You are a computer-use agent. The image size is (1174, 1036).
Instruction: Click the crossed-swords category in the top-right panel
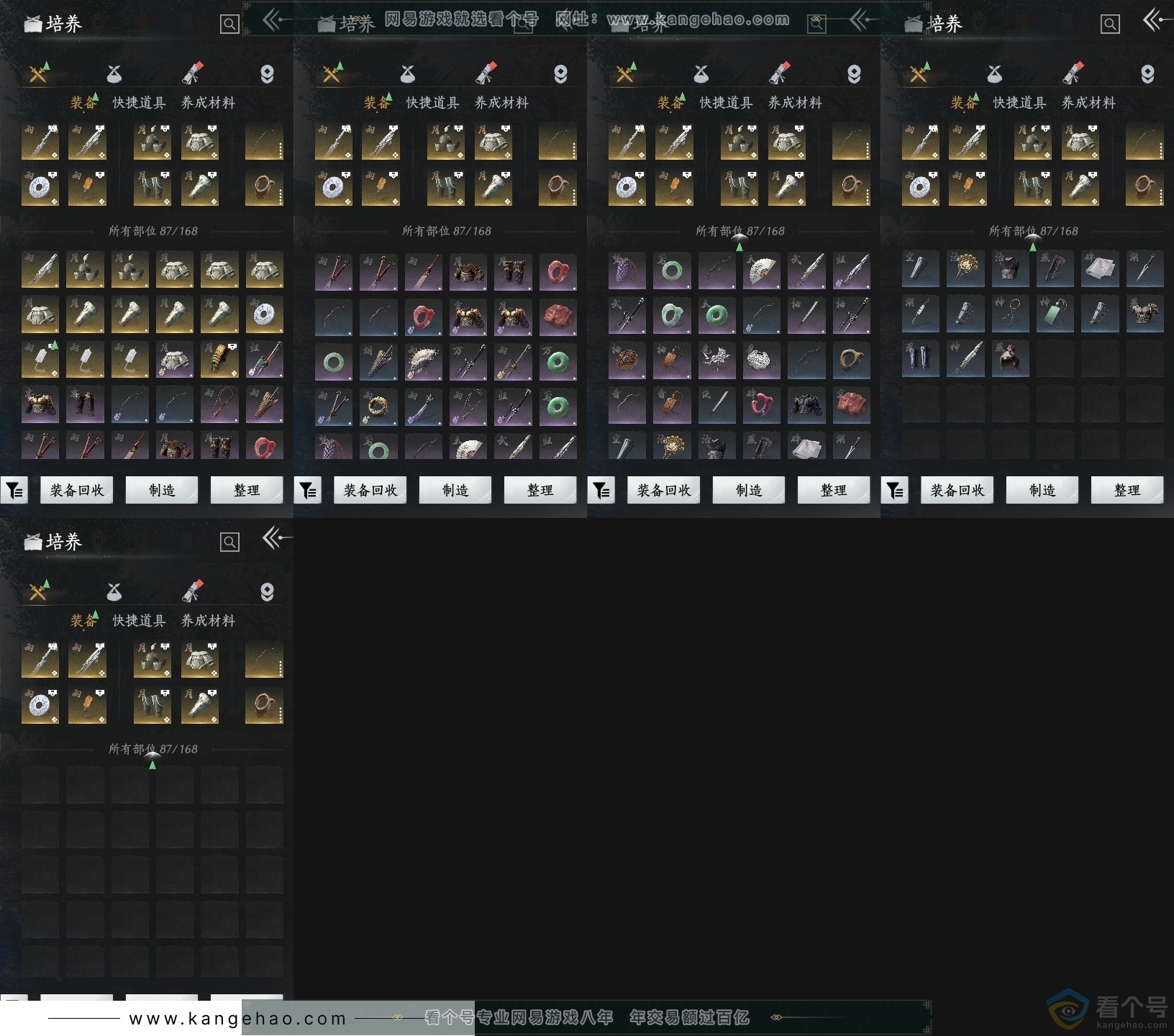point(919,73)
